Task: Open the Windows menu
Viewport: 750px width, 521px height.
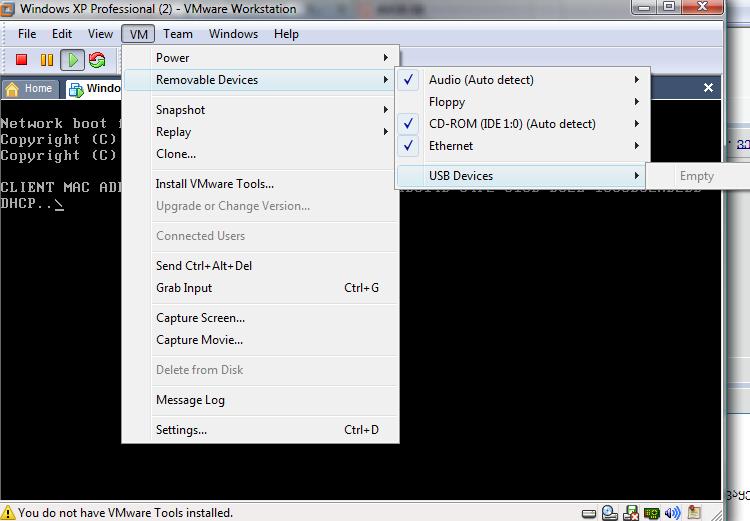Action: click(x=233, y=34)
